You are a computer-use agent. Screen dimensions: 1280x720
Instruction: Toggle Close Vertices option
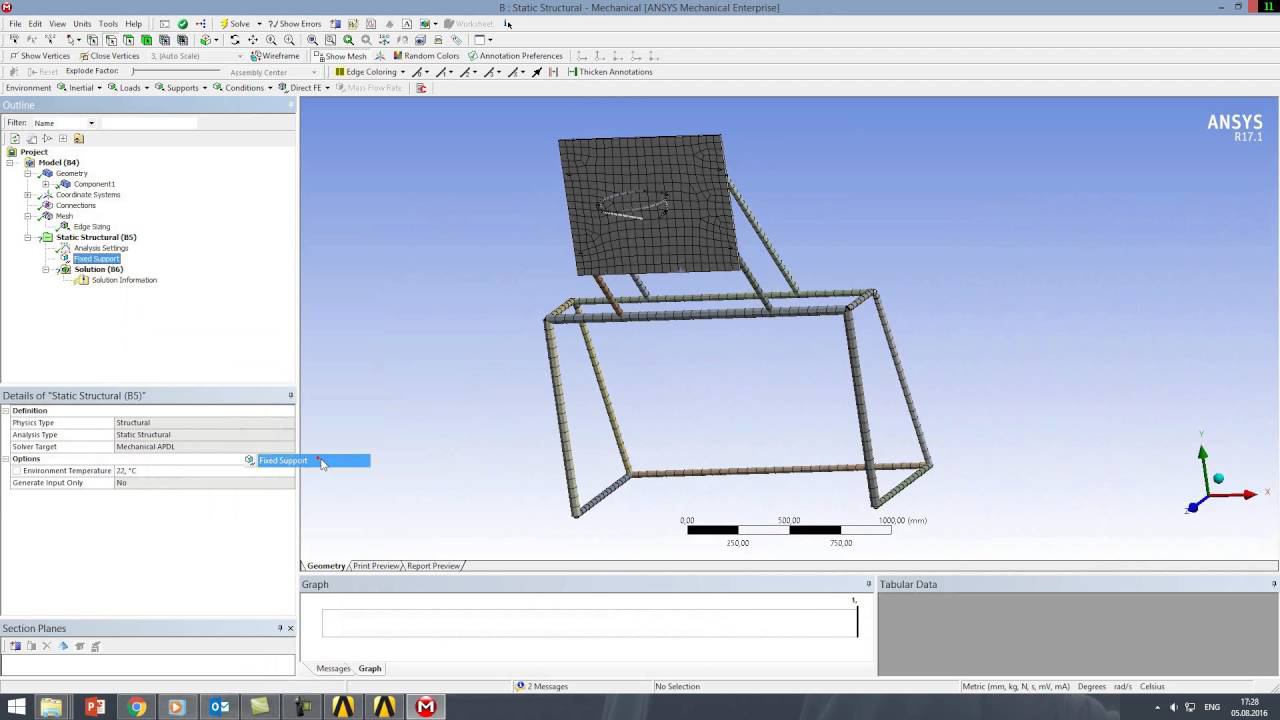click(x=109, y=56)
